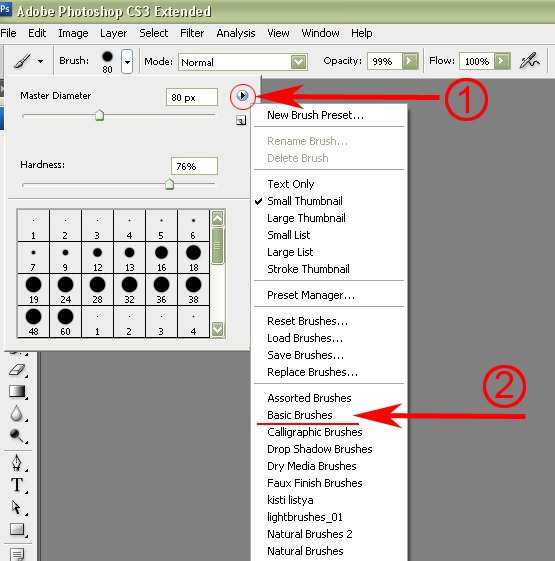Enable the Airbrush option icon

pyautogui.click(x=529, y=61)
